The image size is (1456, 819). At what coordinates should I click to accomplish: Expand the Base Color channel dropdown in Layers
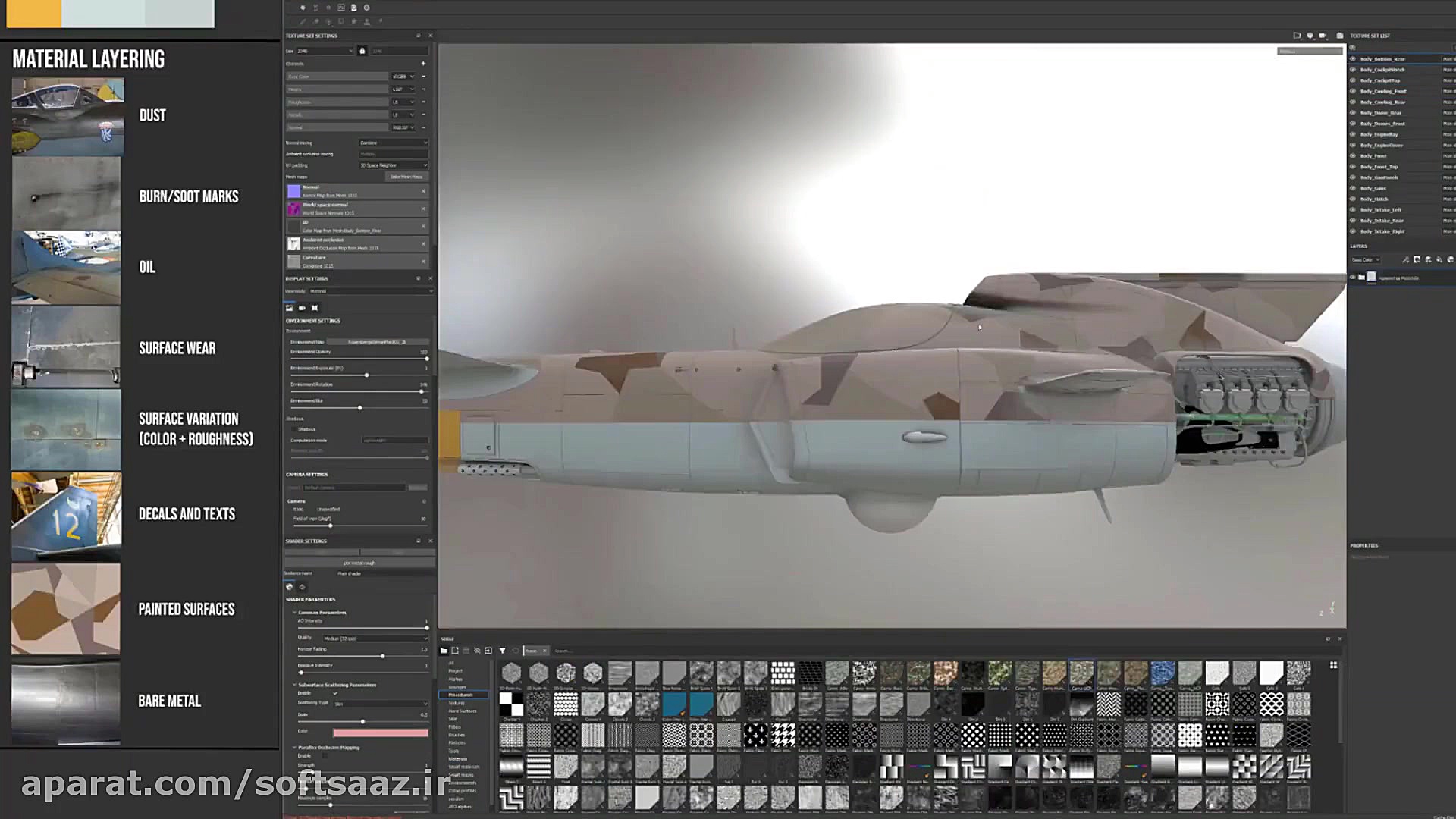tap(1365, 260)
